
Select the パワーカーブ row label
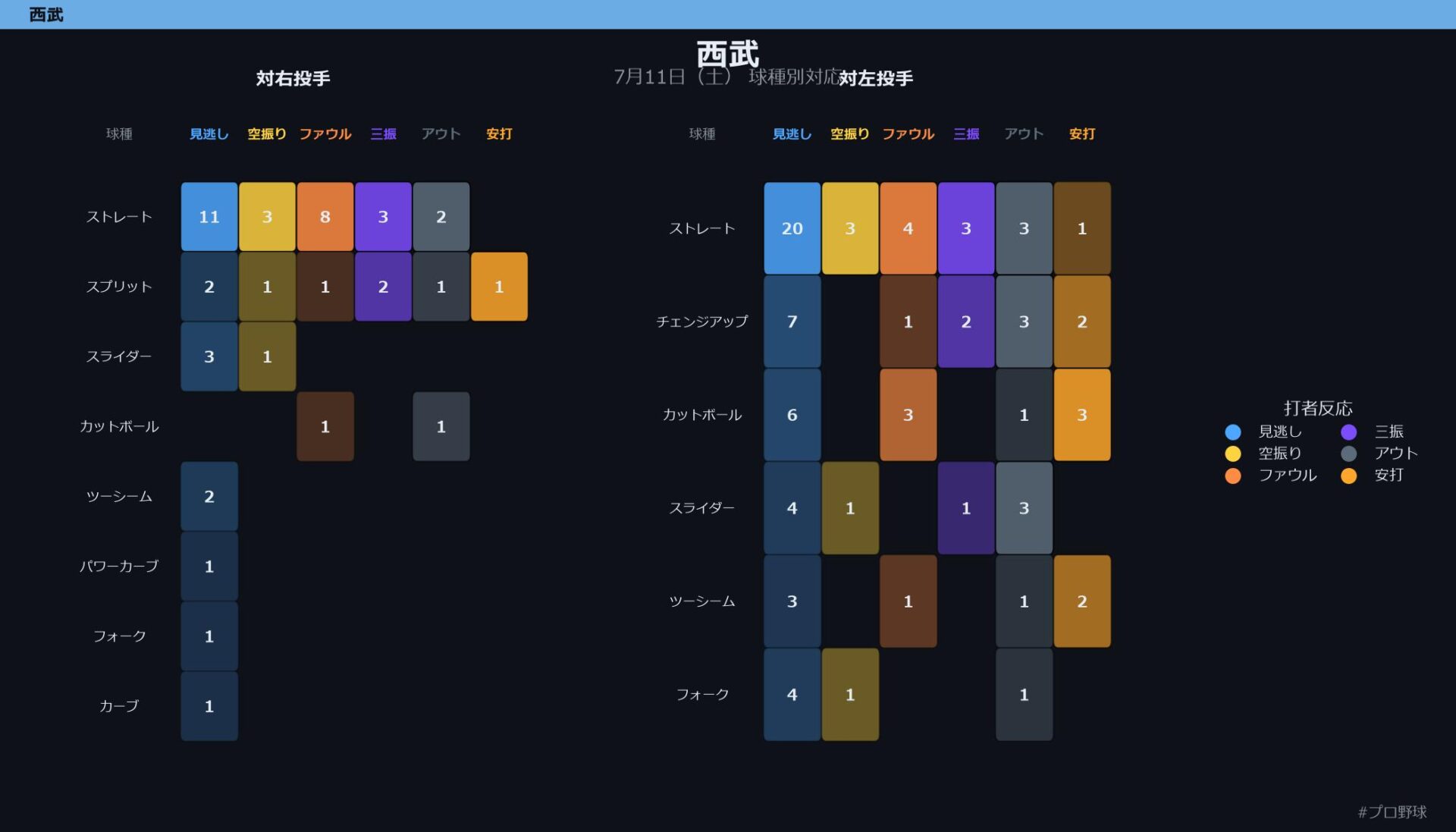119,567
